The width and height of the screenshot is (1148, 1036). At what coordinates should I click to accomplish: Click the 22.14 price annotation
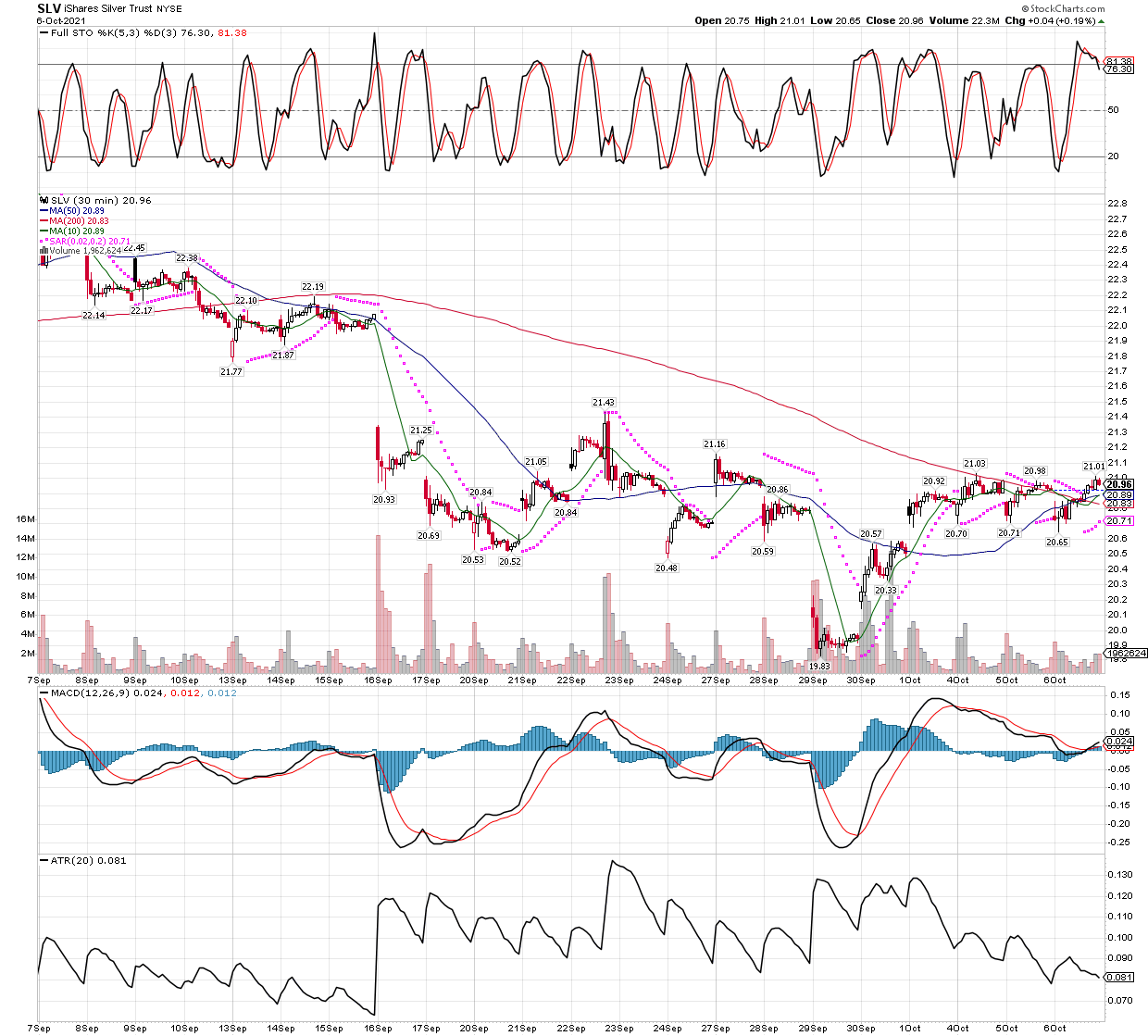(94, 316)
